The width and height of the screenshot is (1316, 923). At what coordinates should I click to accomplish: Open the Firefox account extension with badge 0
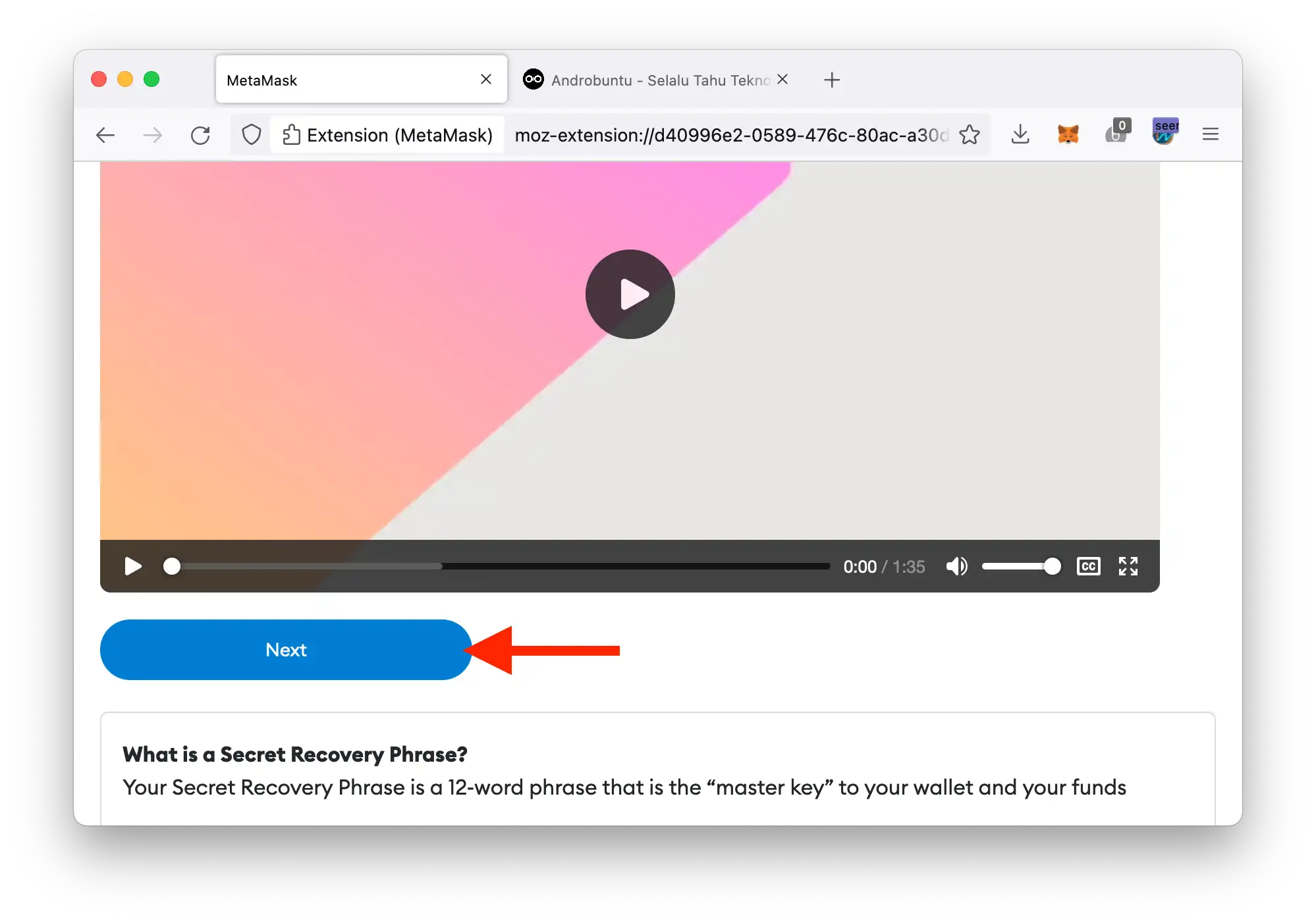(1115, 134)
